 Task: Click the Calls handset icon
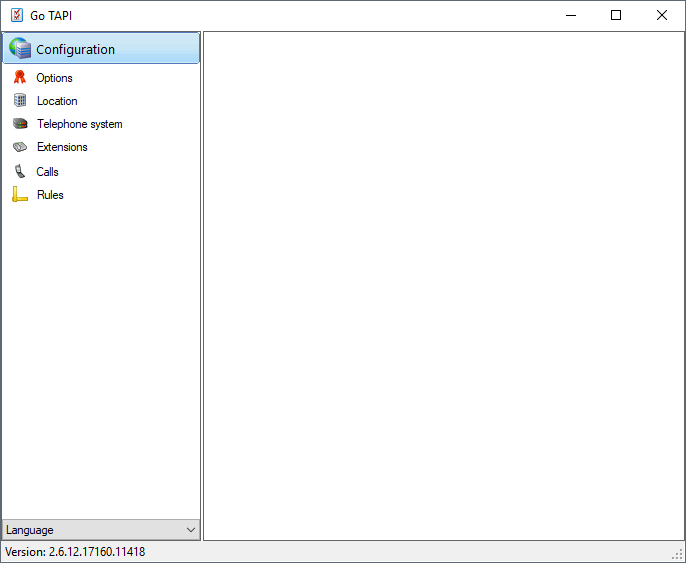click(x=20, y=171)
